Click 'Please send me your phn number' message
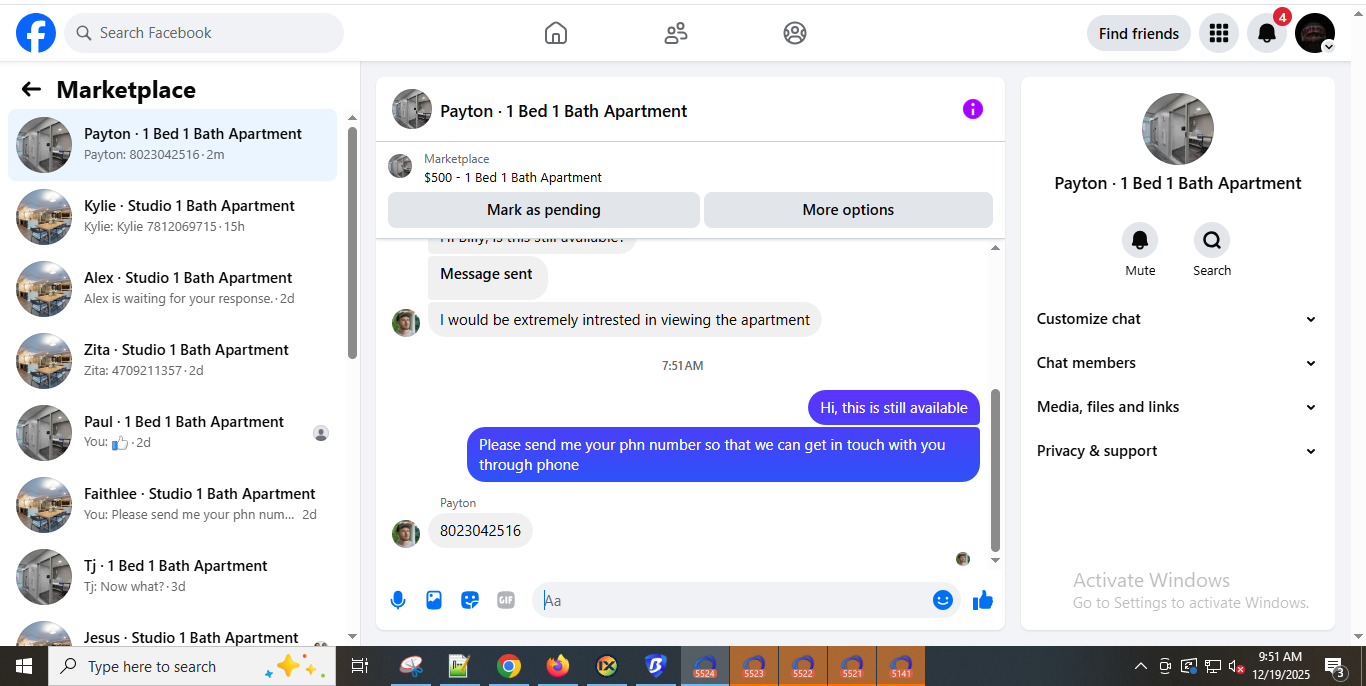1366x686 pixels. point(723,454)
